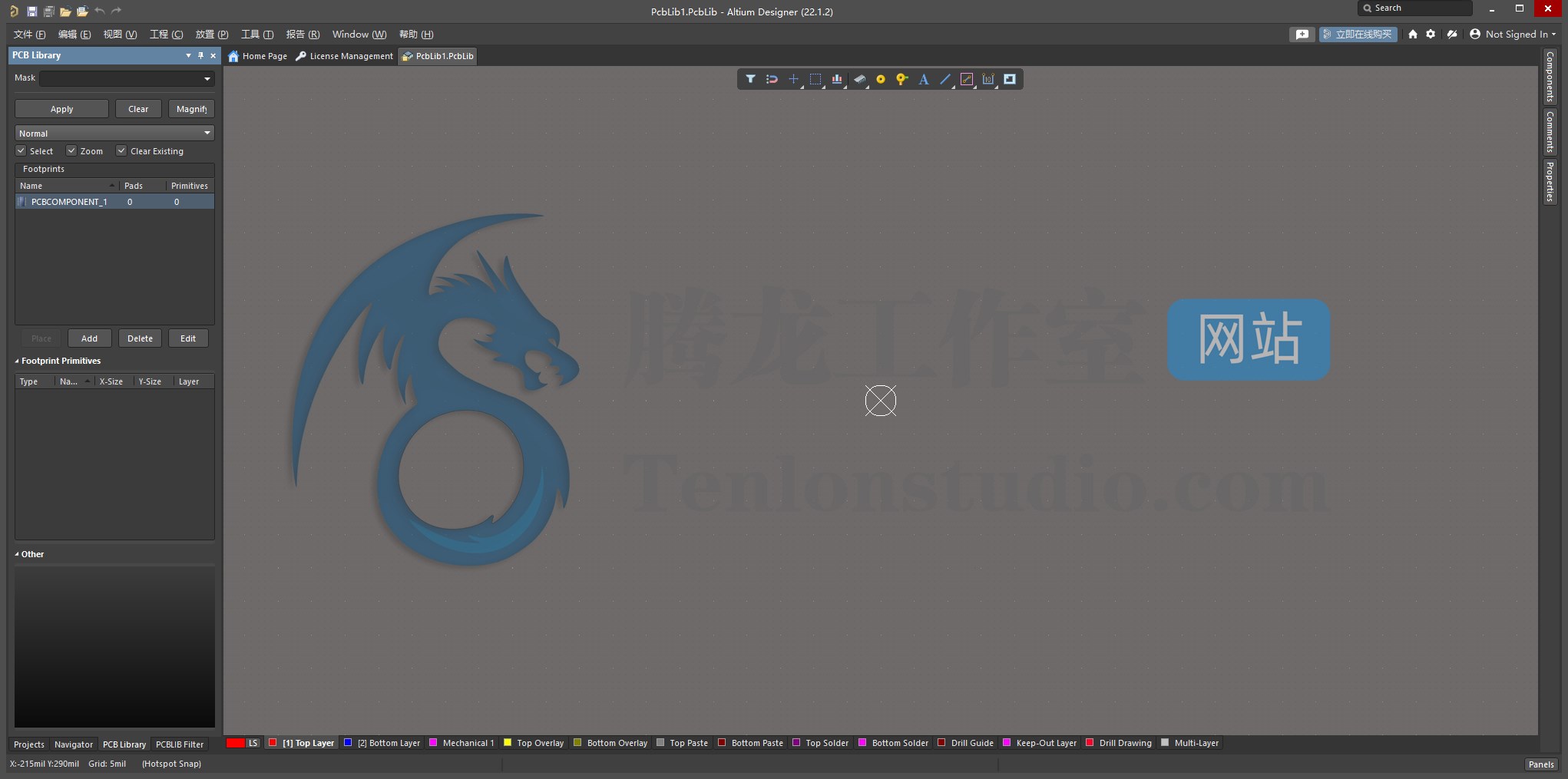This screenshot has height=779, width=1568.
Task: Select the Place Region tool
Action: [1010, 79]
